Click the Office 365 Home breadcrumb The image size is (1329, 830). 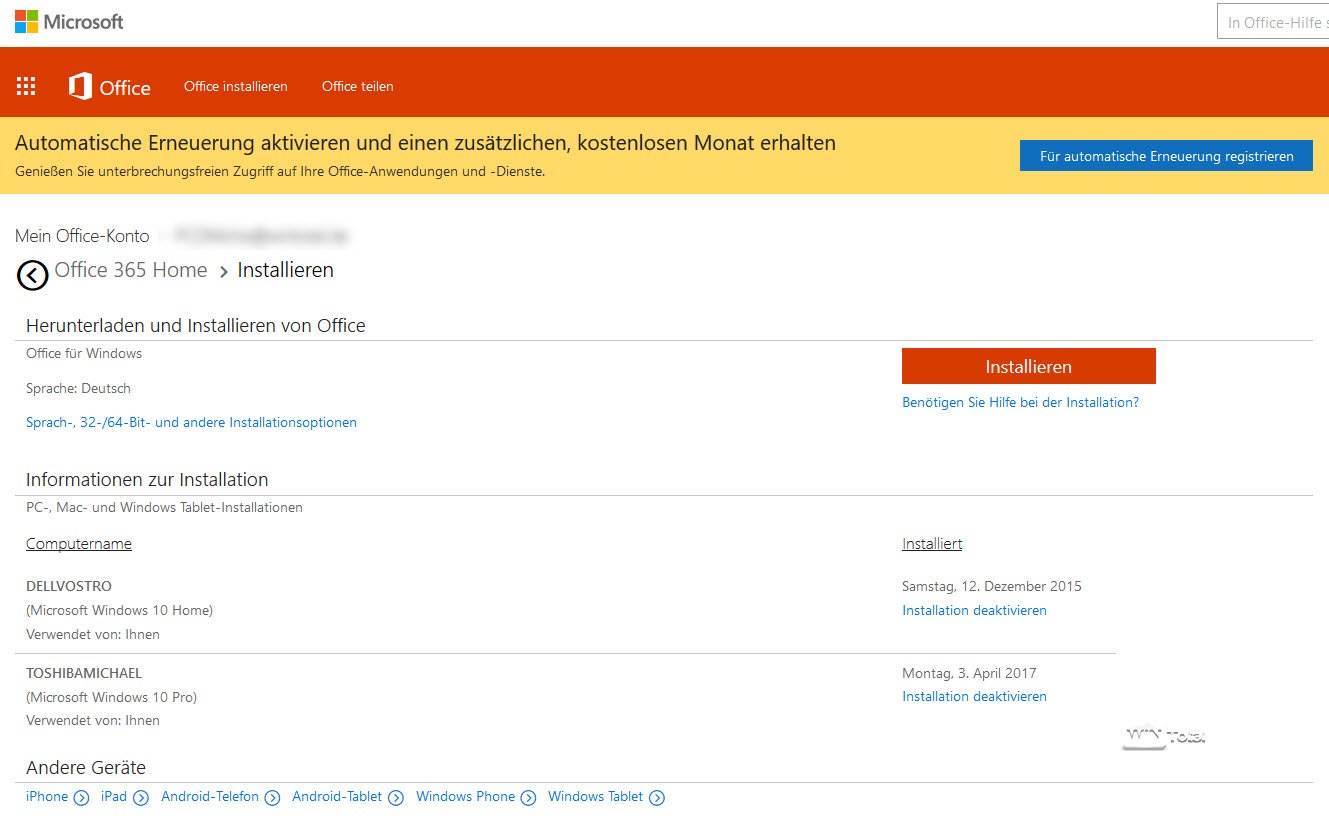tap(131, 270)
